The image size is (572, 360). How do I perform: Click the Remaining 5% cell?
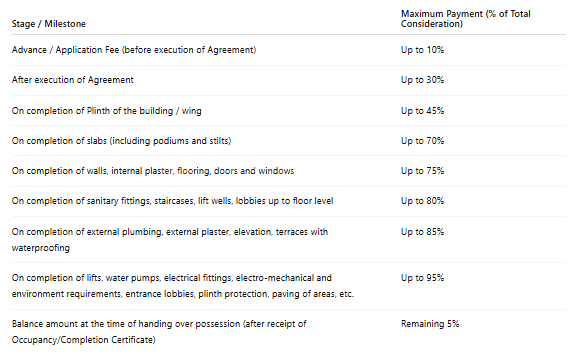(430, 324)
